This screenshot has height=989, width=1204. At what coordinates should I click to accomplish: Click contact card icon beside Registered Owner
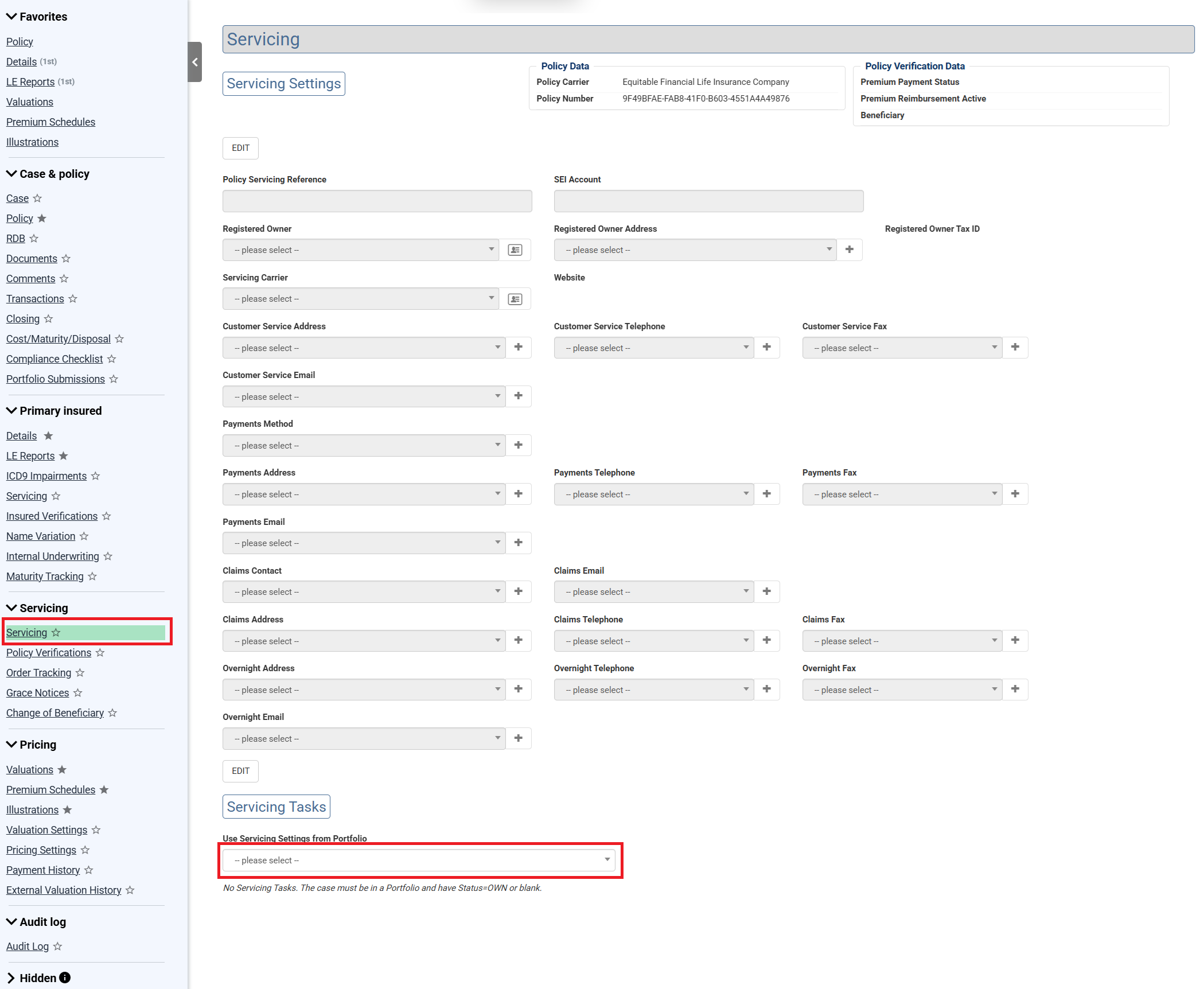coord(515,250)
